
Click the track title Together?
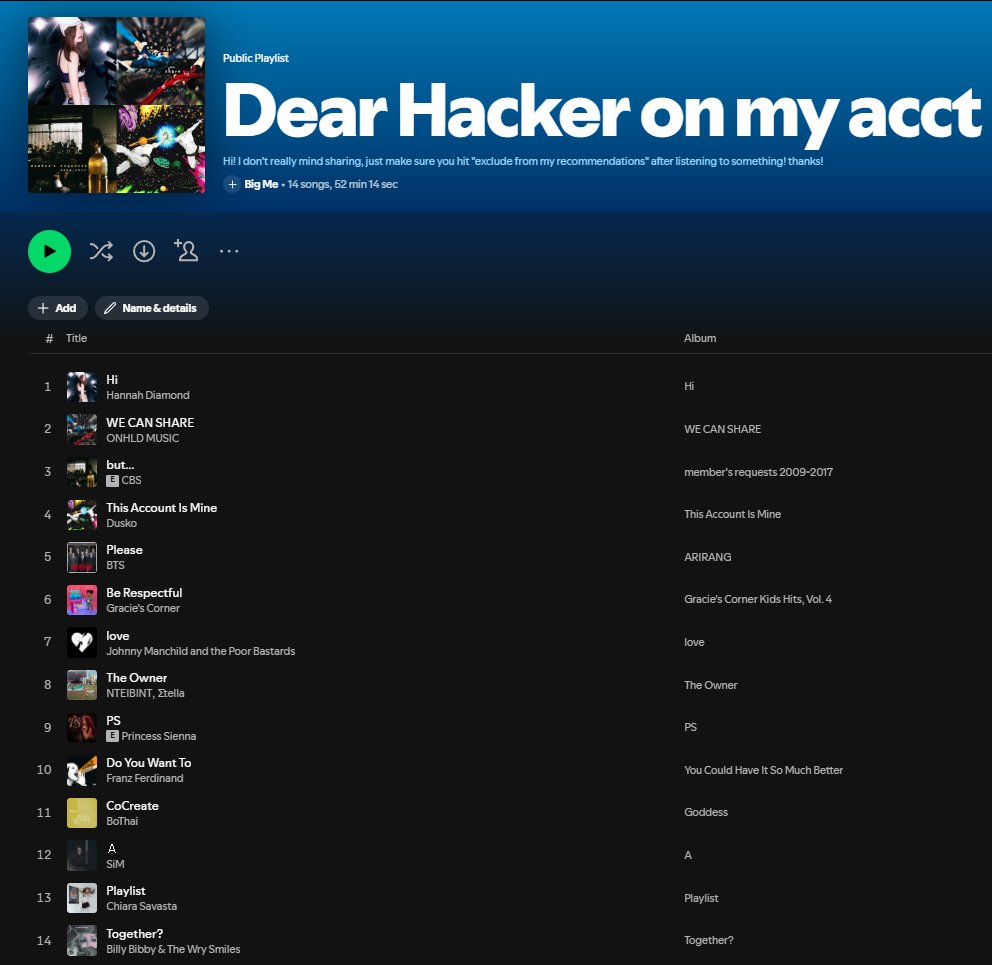(135, 933)
